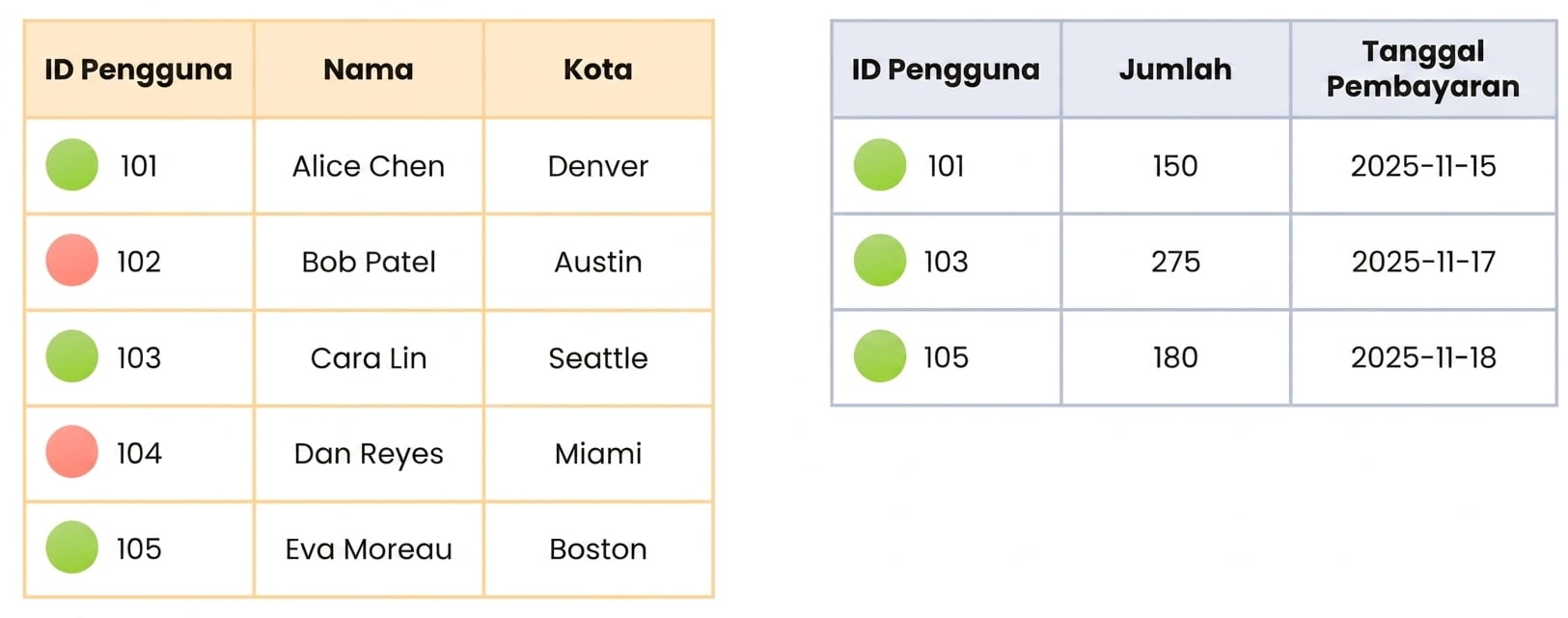Image resolution: width=1568 pixels, height=618 pixels.
Task: Select the Miami city cell
Action: coord(598,453)
